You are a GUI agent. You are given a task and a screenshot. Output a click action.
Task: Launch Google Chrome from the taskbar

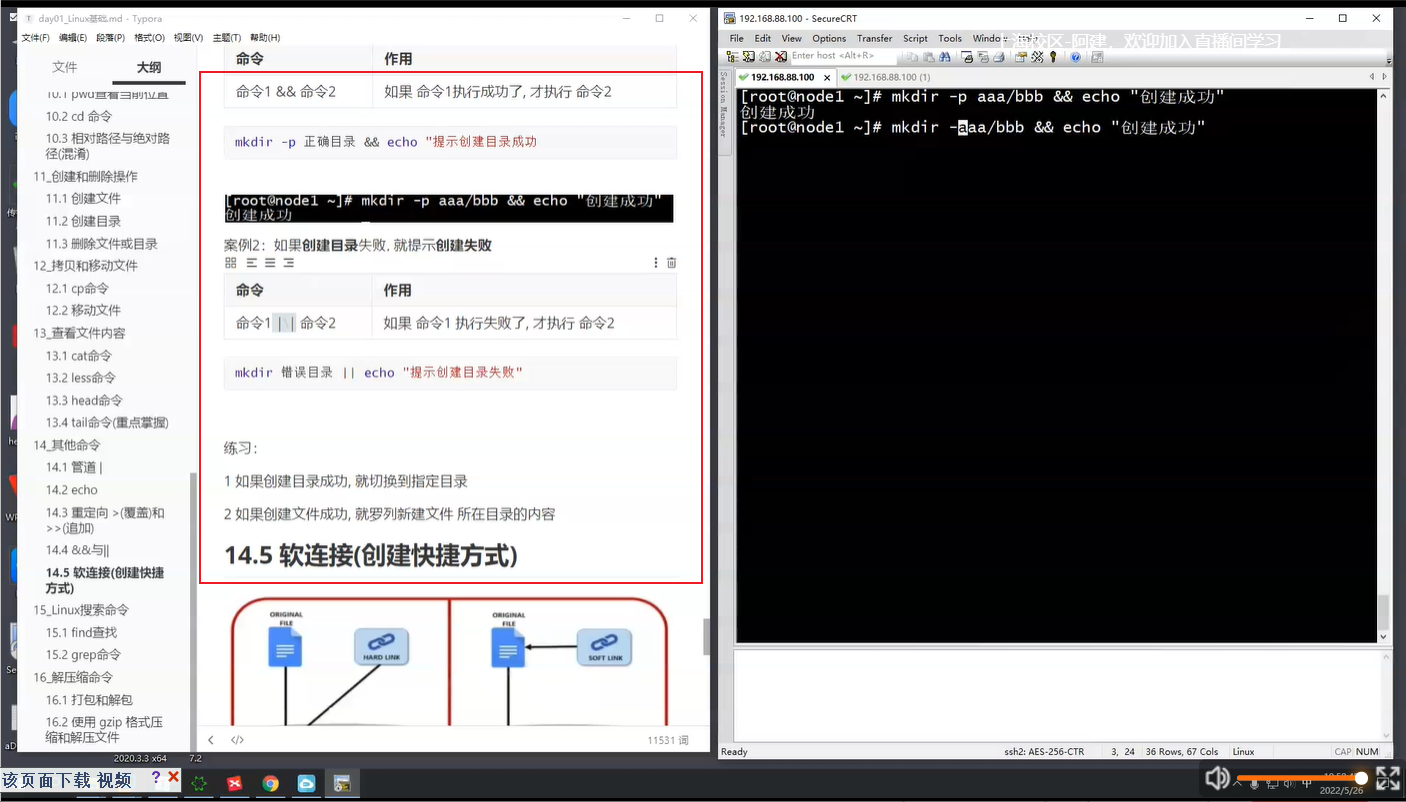point(270,783)
